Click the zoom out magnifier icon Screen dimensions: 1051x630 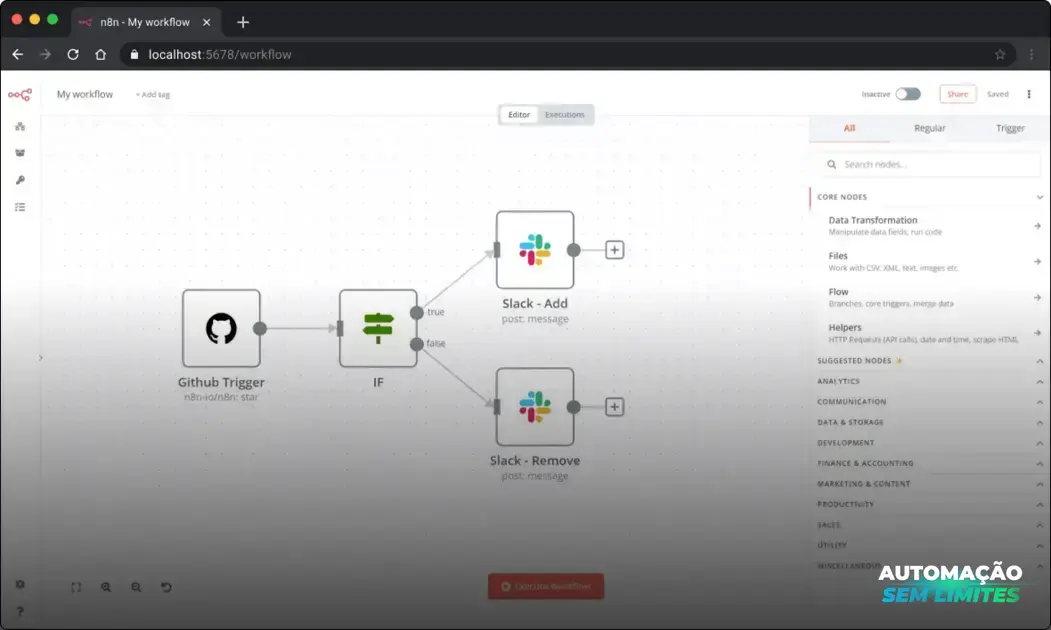tap(136, 587)
